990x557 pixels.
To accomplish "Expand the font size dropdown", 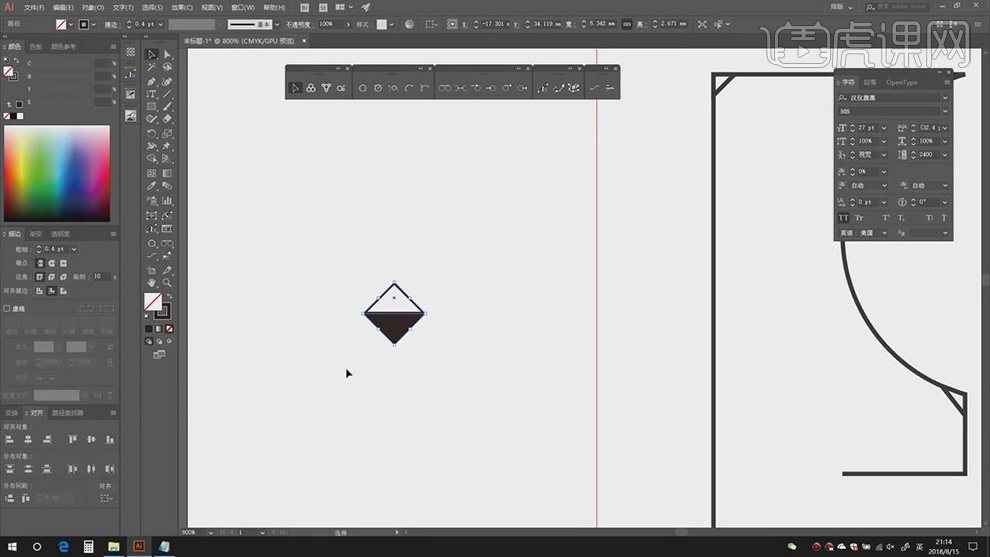I will coord(884,128).
